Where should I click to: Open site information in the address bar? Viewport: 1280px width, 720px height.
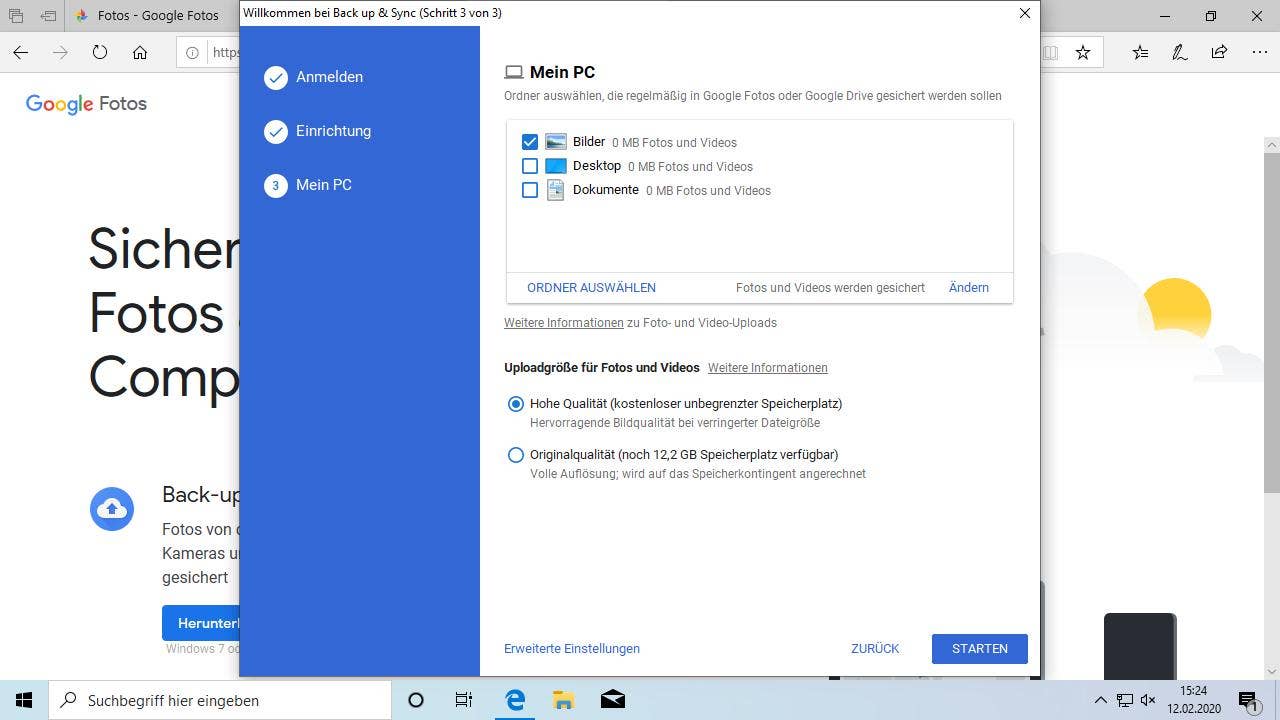(190, 52)
